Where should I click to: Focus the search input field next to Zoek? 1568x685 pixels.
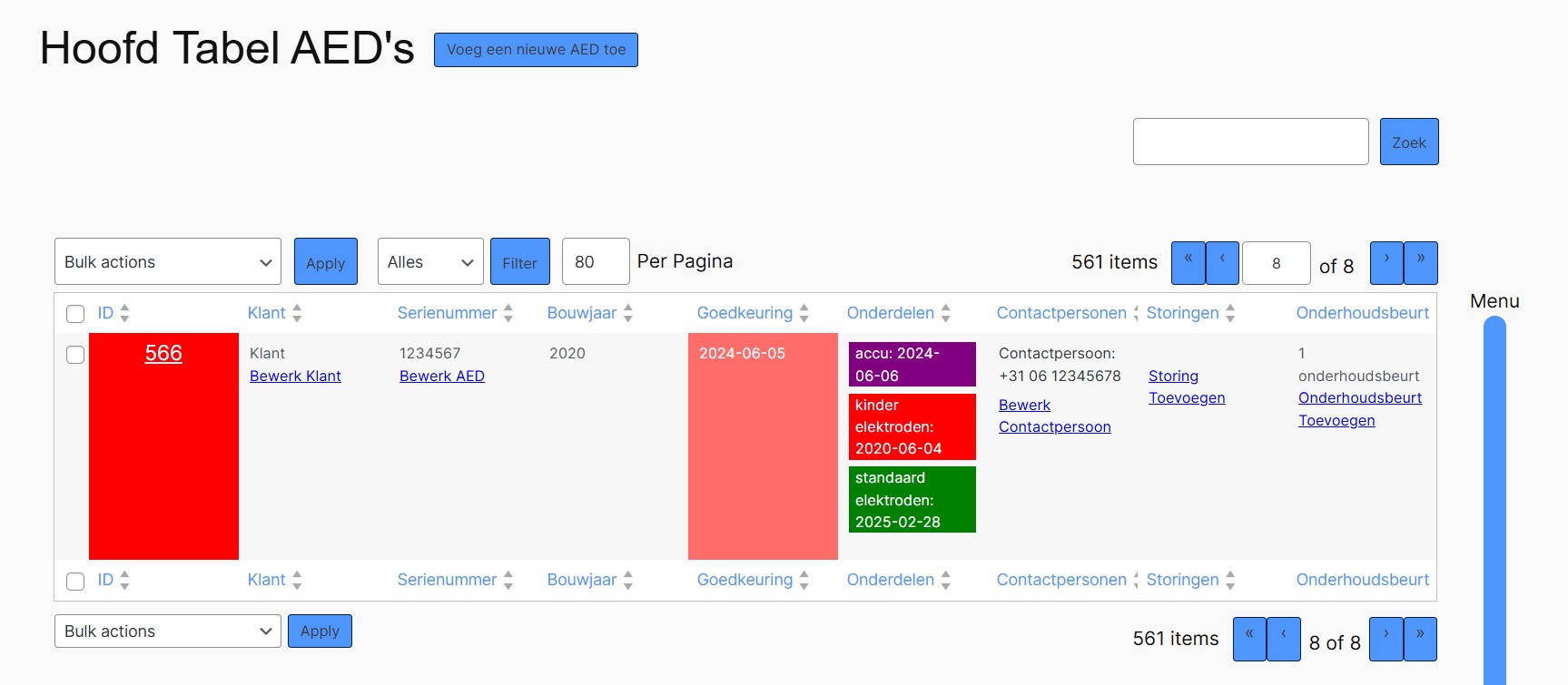pyautogui.click(x=1250, y=142)
